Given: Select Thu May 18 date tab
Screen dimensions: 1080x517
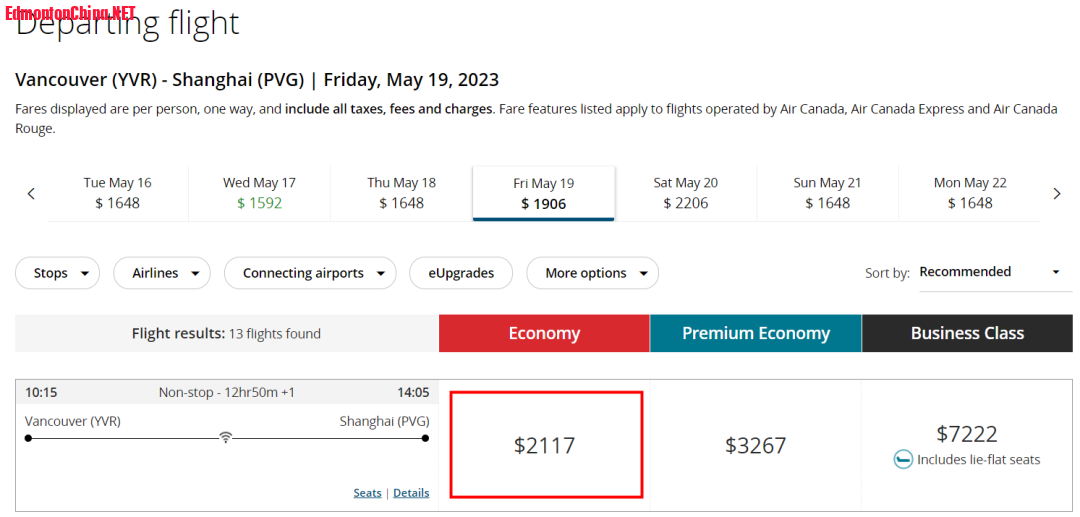Looking at the screenshot, I should click(401, 193).
